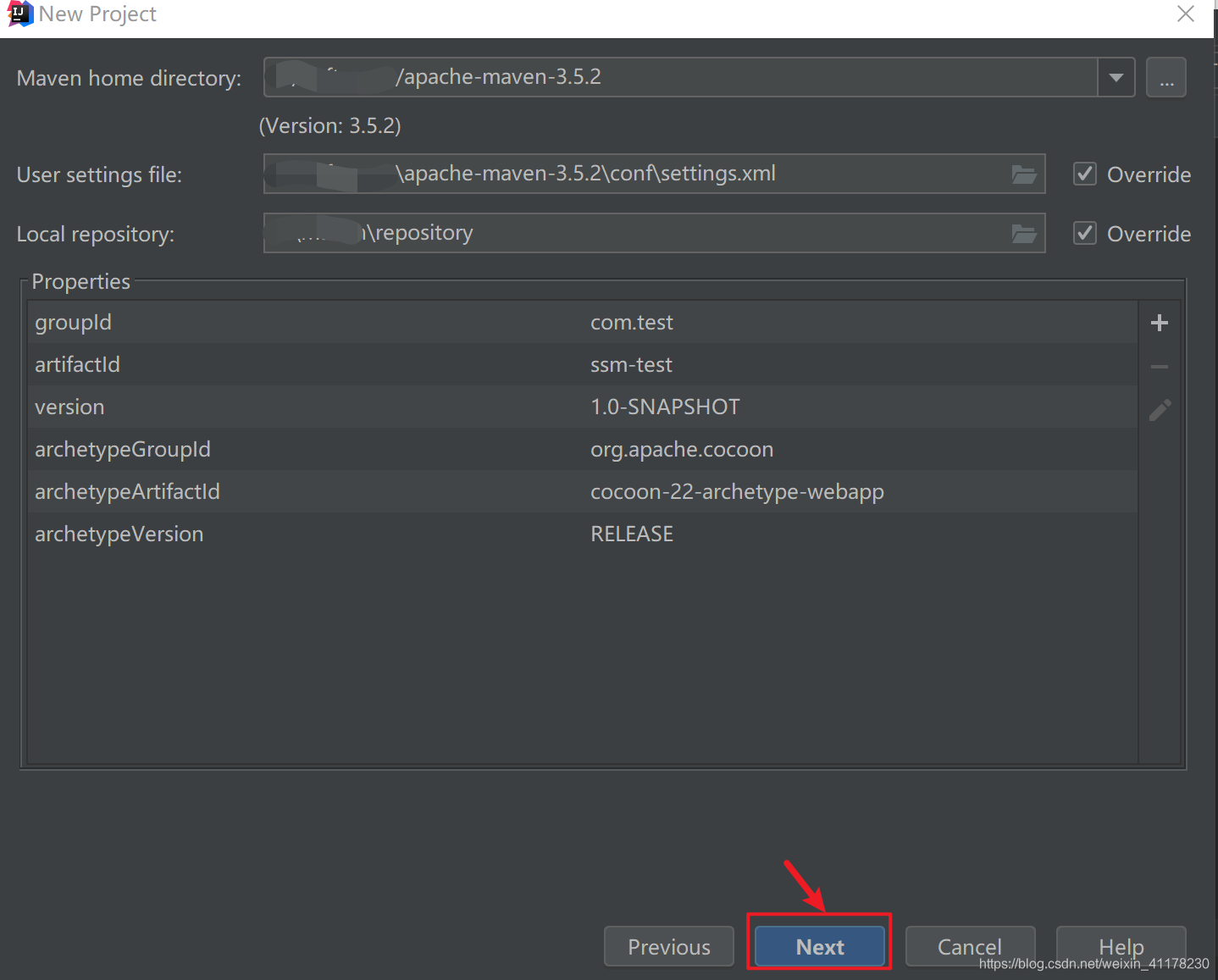Click the edit property pencil icon
Image resolution: width=1218 pixels, height=980 pixels.
coord(1160,410)
